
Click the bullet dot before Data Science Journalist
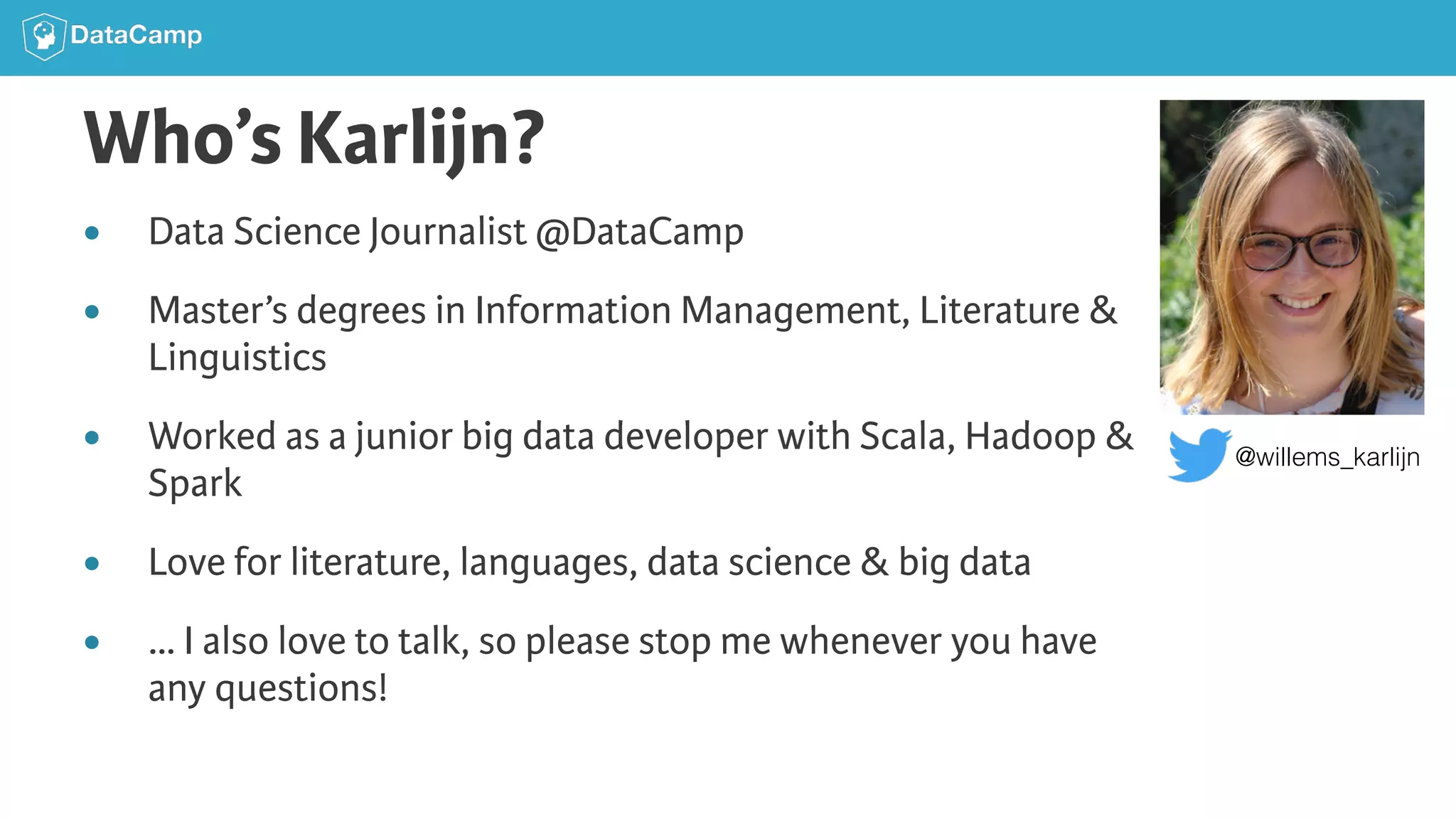pos(92,232)
